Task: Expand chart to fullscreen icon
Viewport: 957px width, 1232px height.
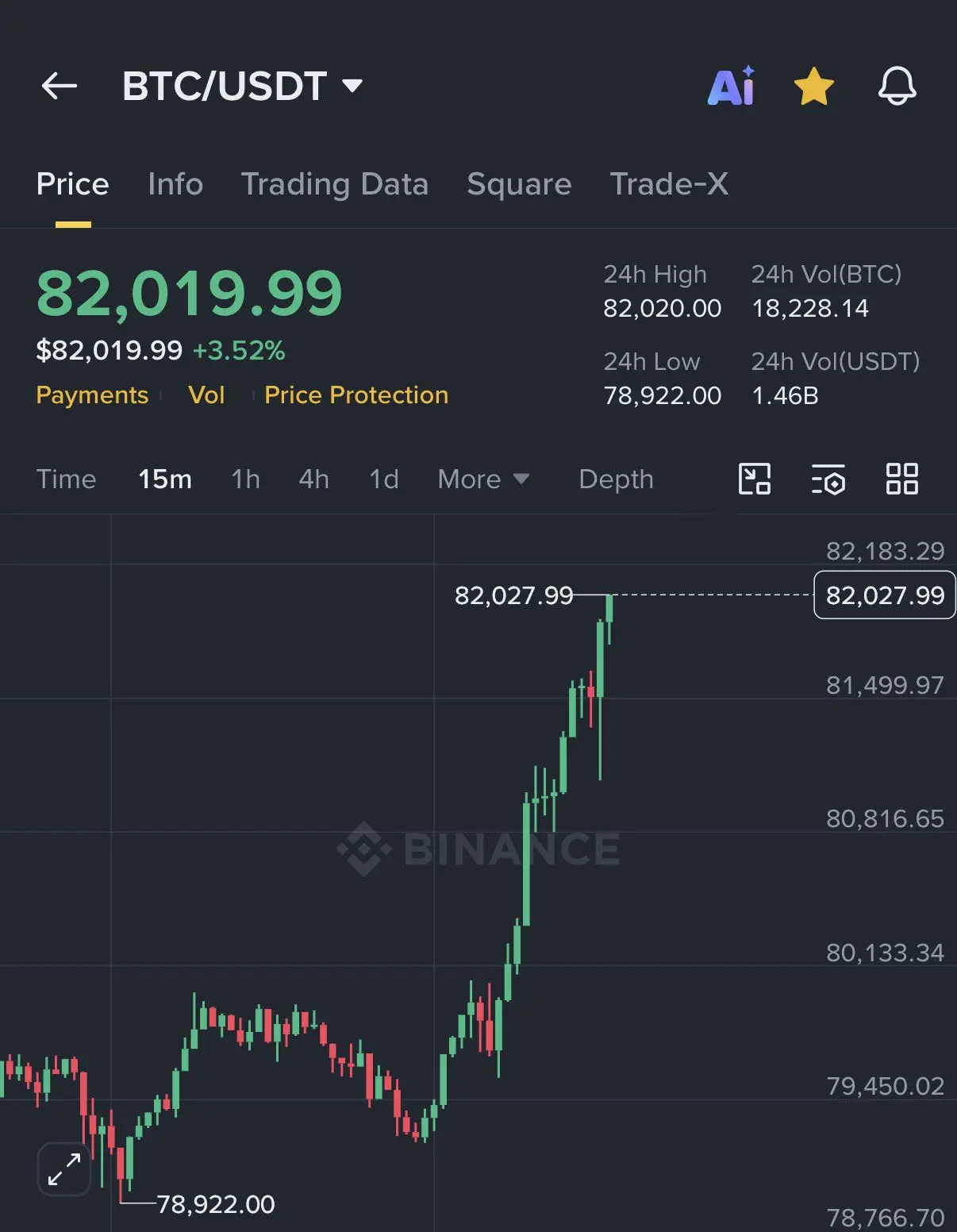Action: (x=64, y=1169)
